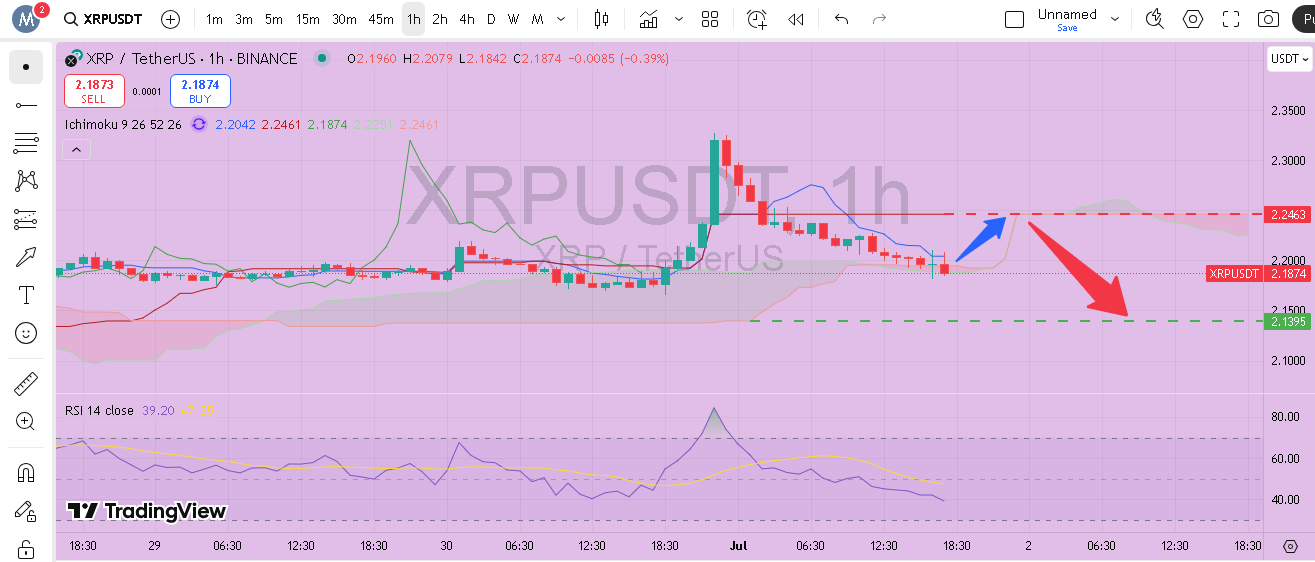Click the 2.1874 BUY button
The width and height of the screenshot is (1315, 562).
tap(200, 91)
